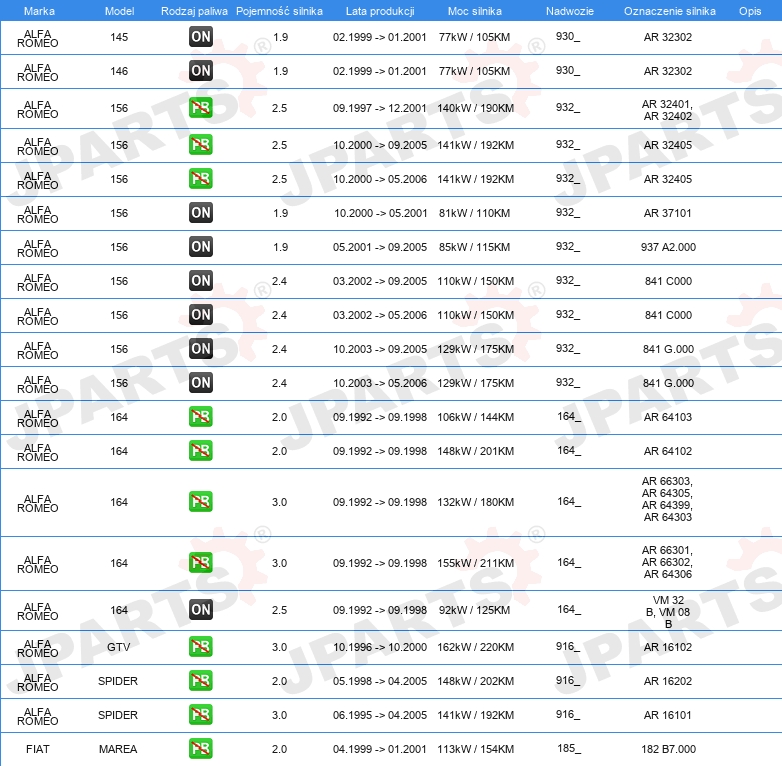Click engine codes 'VM 32 B, VM 08 B'
This screenshot has width=782, height=766.
pos(668,612)
